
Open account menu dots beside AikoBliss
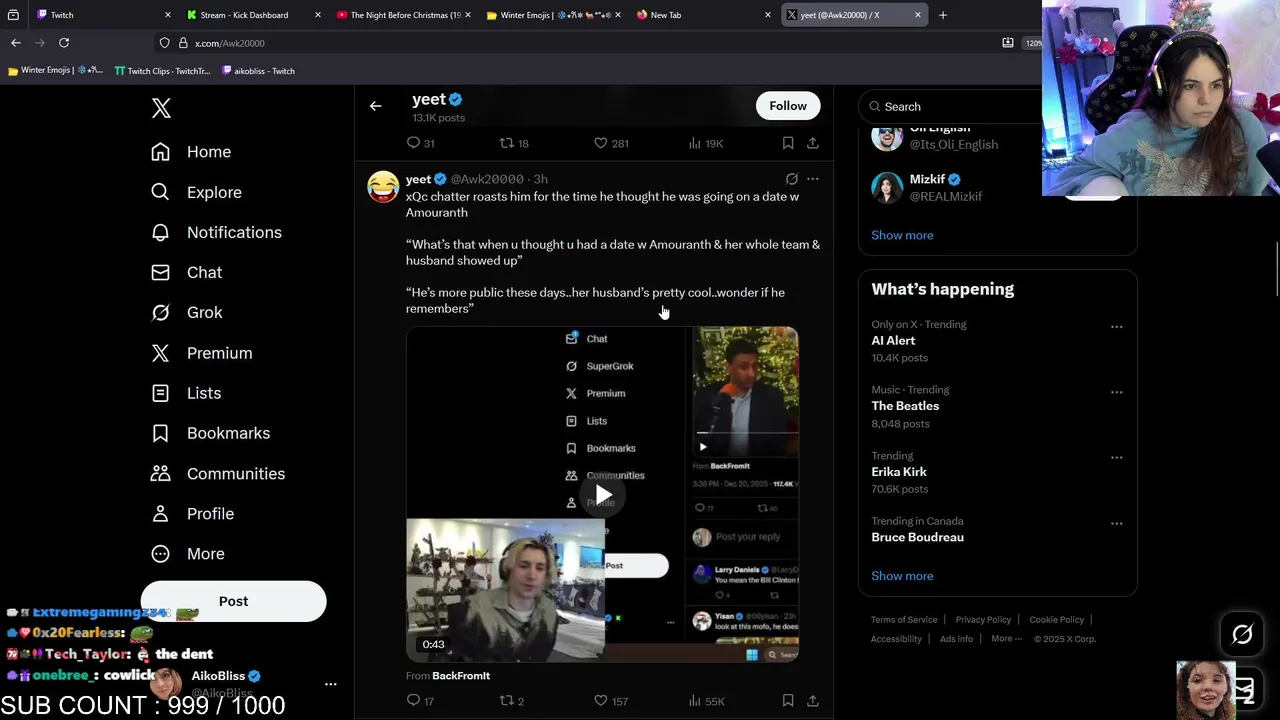coord(330,684)
